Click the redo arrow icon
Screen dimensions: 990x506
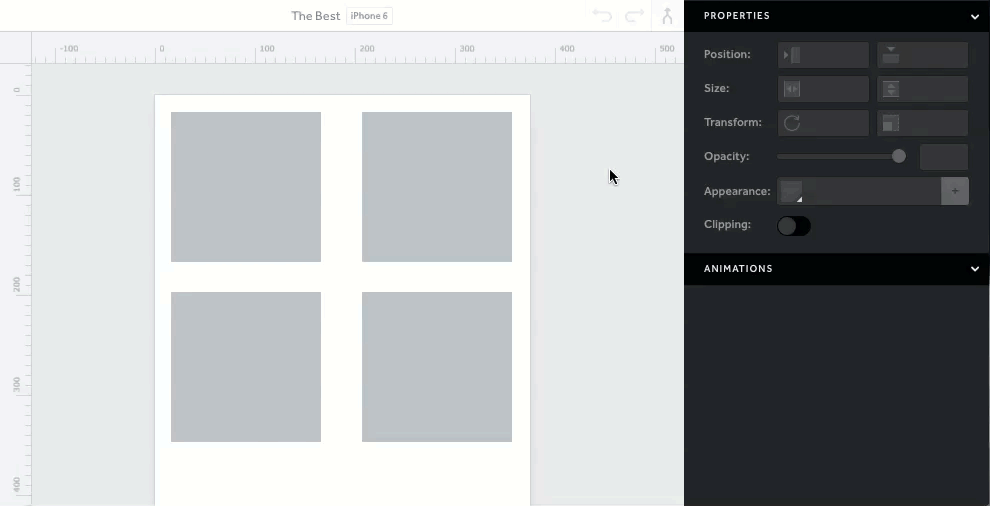pyautogui.click(x=634, y=16)
